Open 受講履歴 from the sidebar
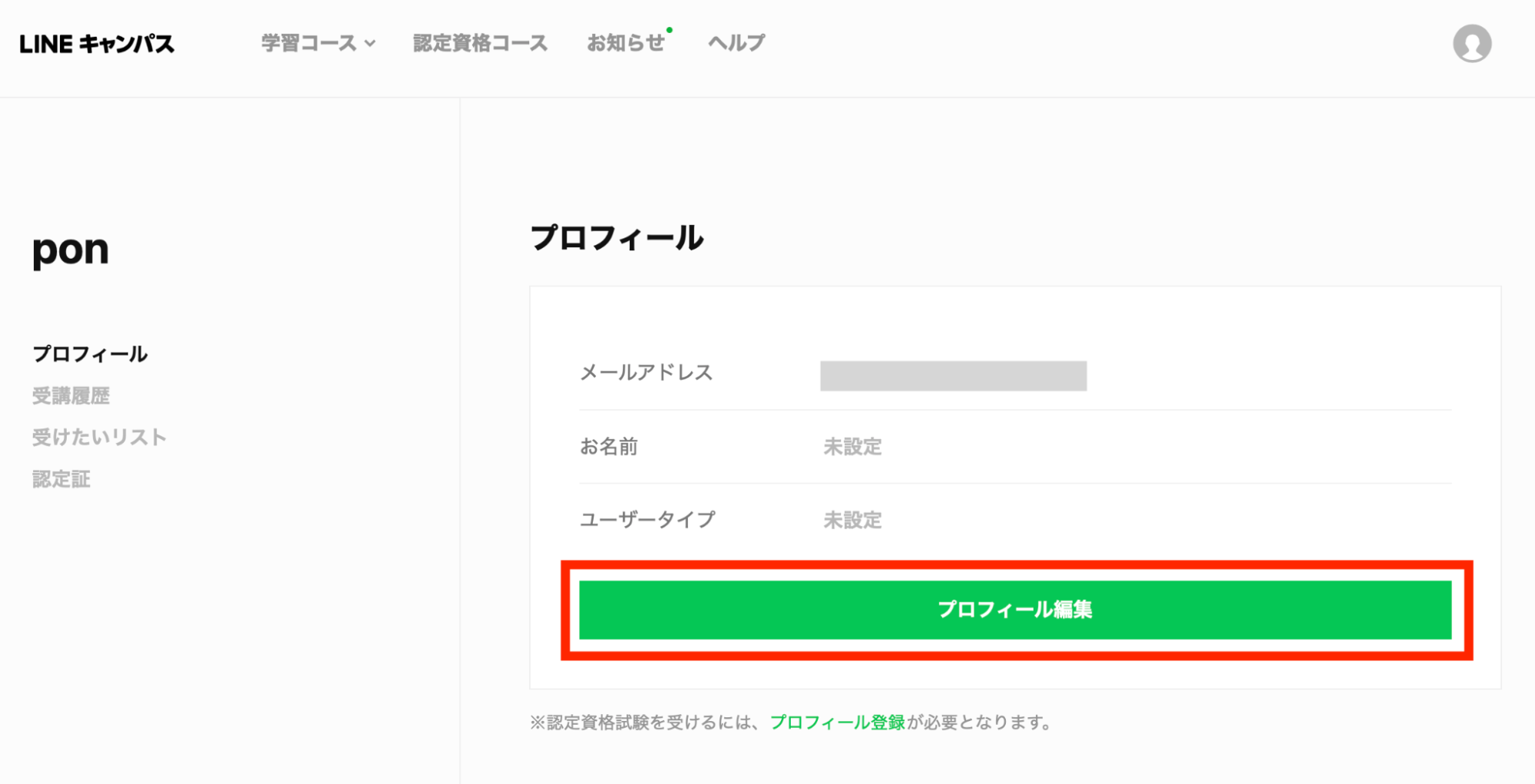Image resolution: width=1535 pixels, height=784 pixels. click(x=71, y=396)
